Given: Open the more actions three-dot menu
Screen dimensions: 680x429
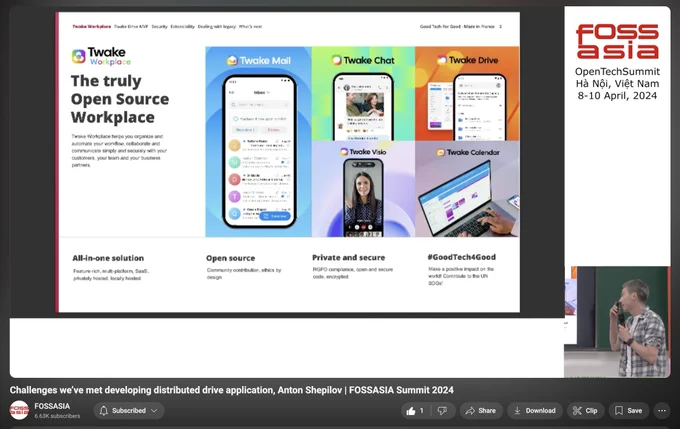Looking at the screenshot, I should coord(662,410).
